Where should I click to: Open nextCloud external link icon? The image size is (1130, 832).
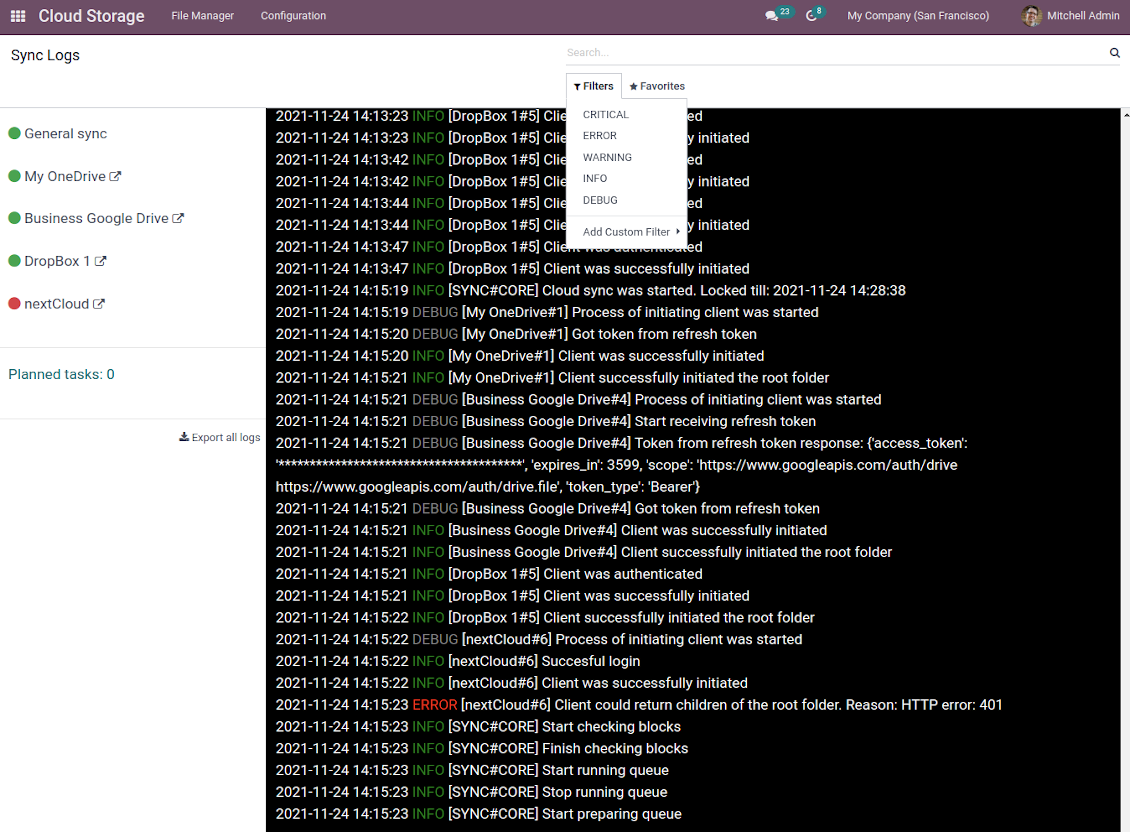(x=99, y=304)
